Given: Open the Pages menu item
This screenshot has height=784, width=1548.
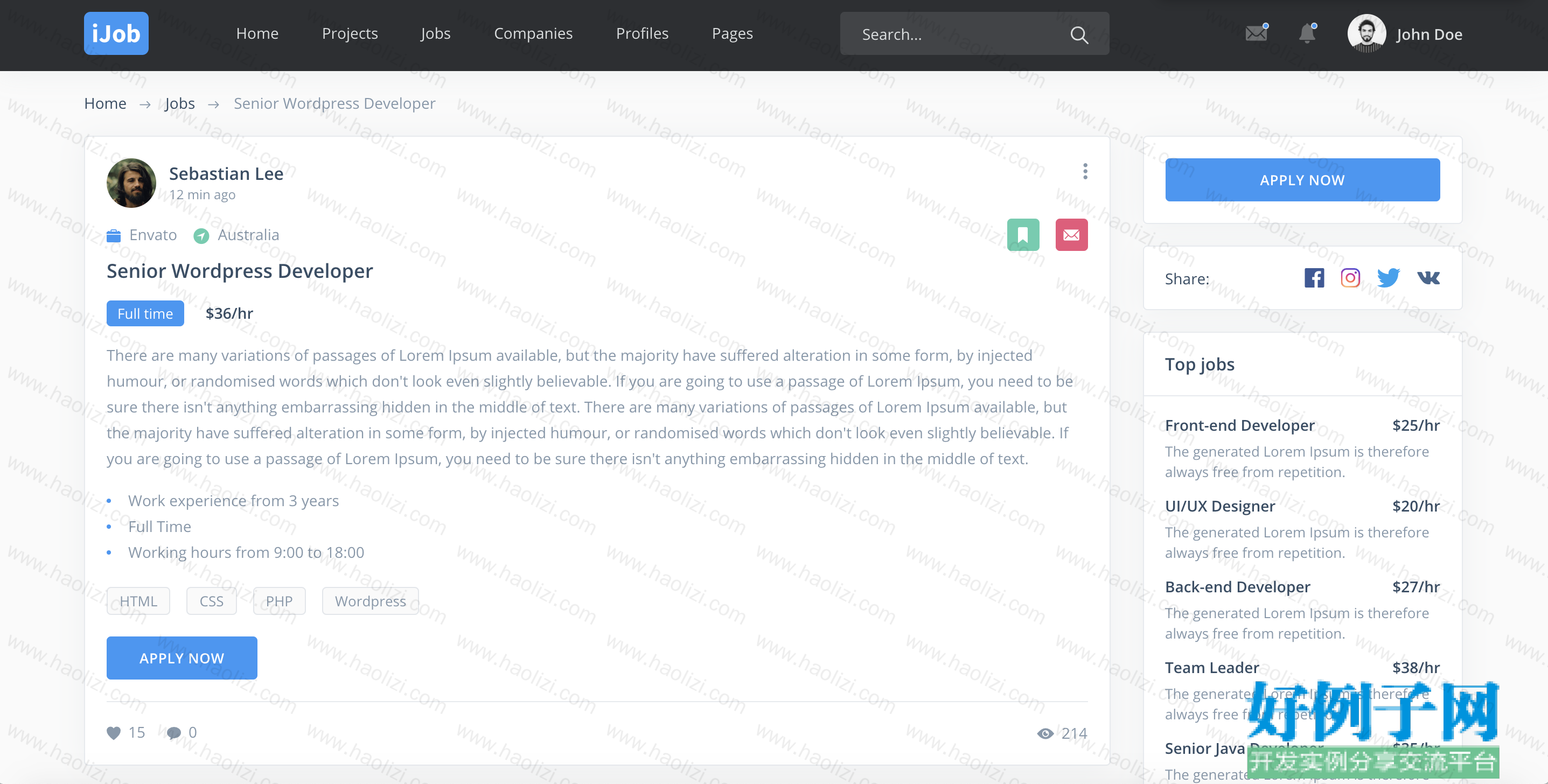Looking at the screenshot, I should 732,33.
